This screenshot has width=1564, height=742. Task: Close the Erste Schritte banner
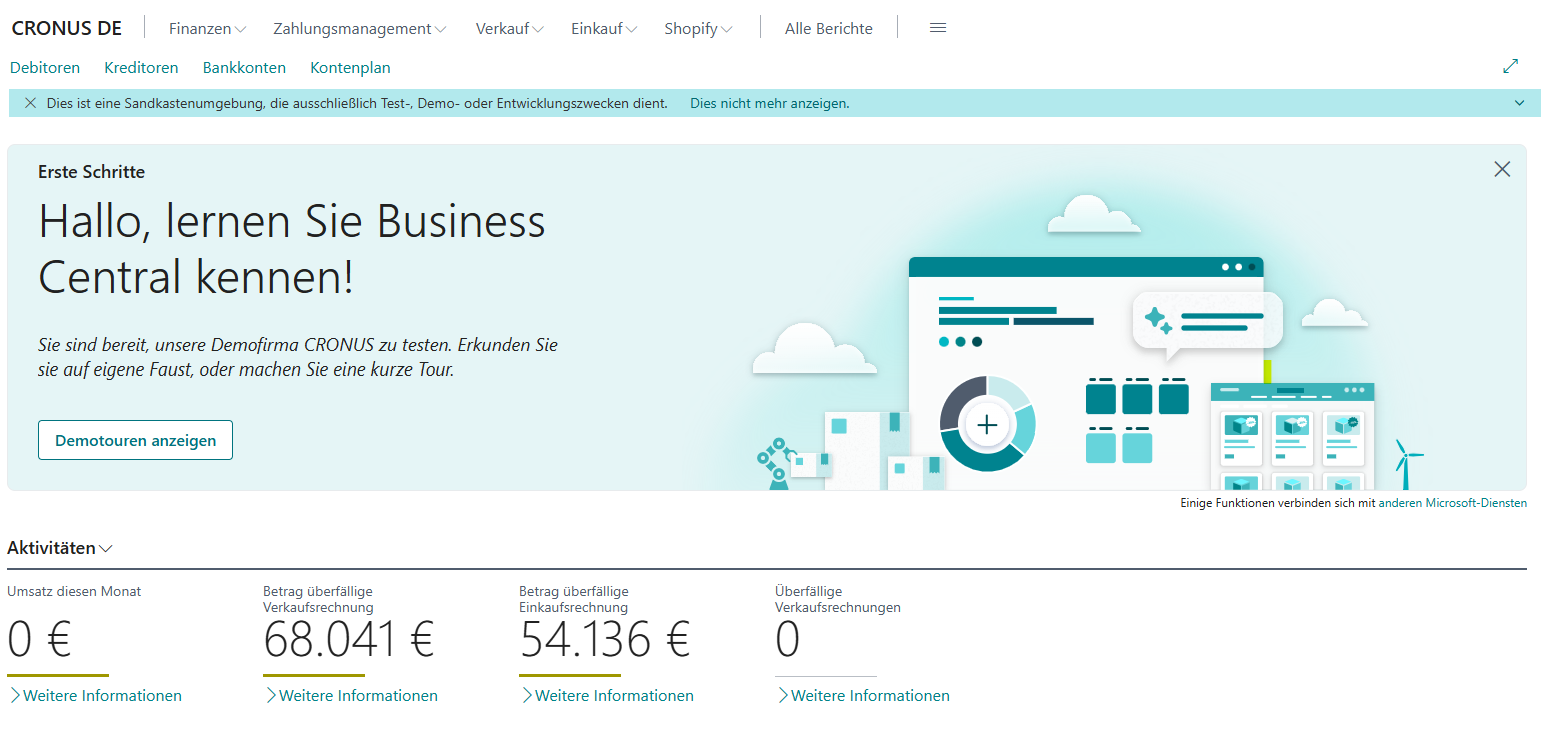pos(1502,169)
